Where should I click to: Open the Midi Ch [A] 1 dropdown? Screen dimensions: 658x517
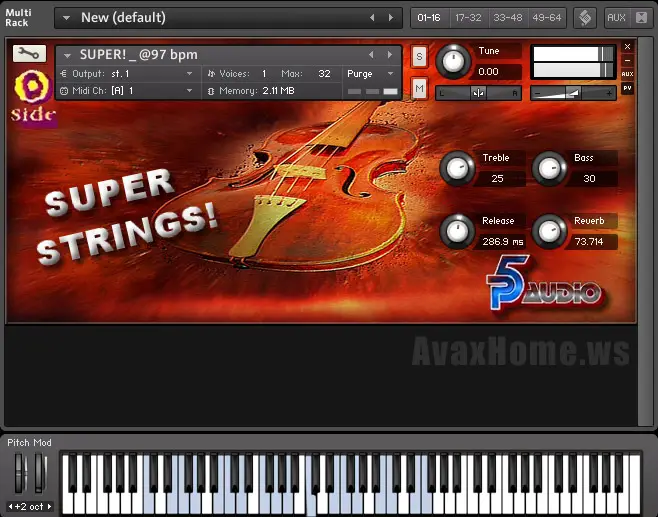[x=129, y=91]
